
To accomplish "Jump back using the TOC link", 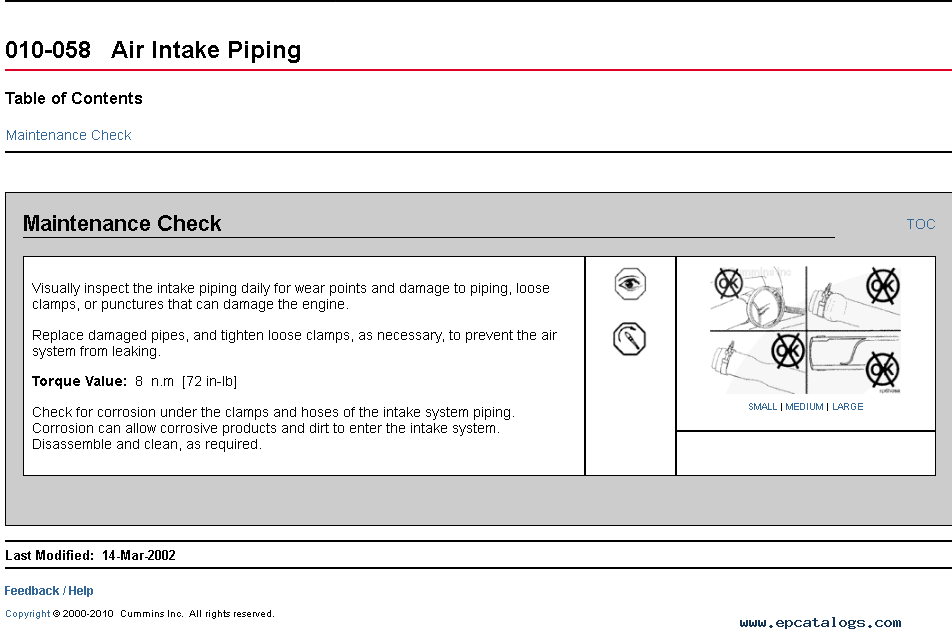I will (x=920, y=224).
